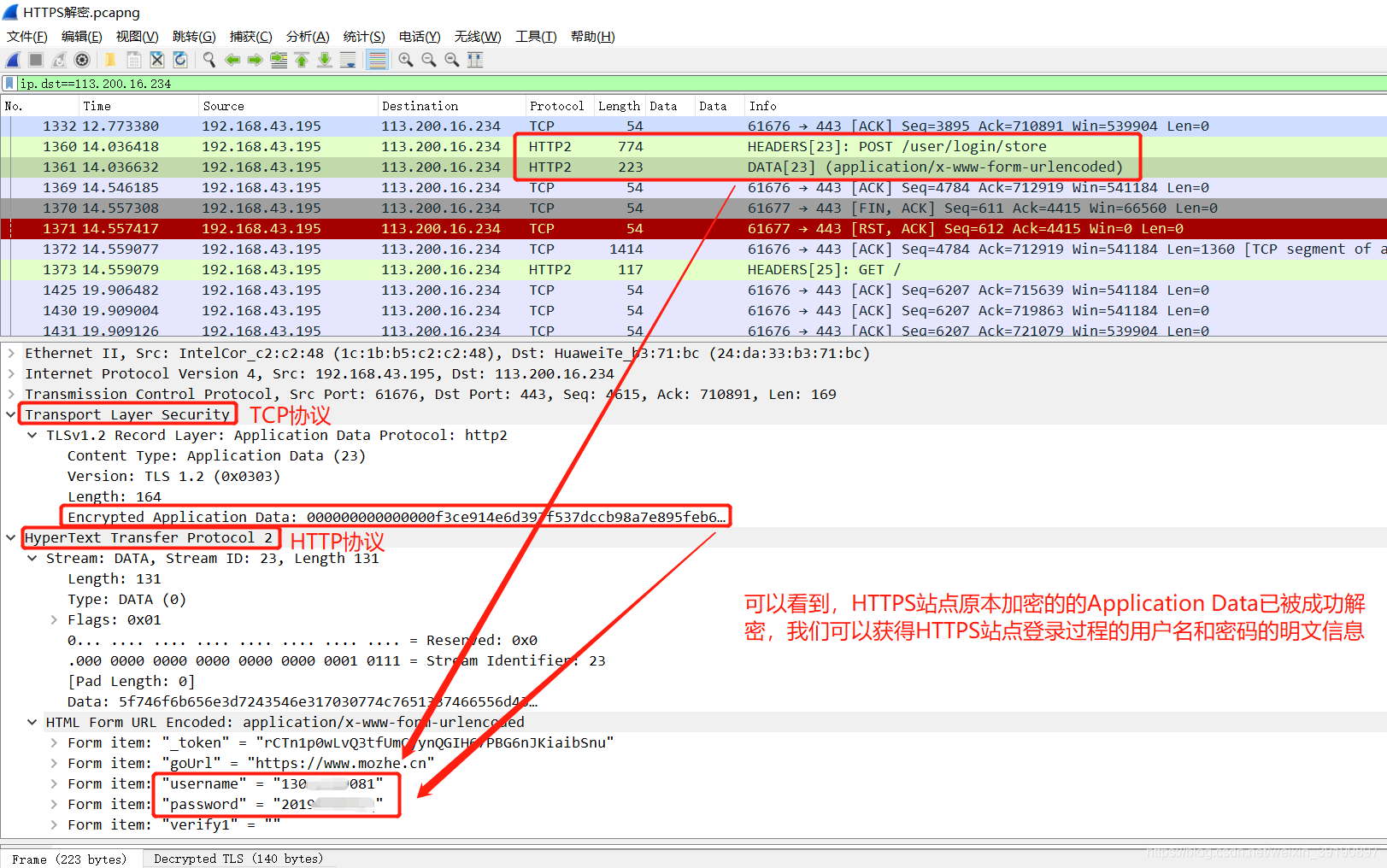Expand the Flags: 0x01 node
This screenshot has width=1387, height=868.
[54, 619]
